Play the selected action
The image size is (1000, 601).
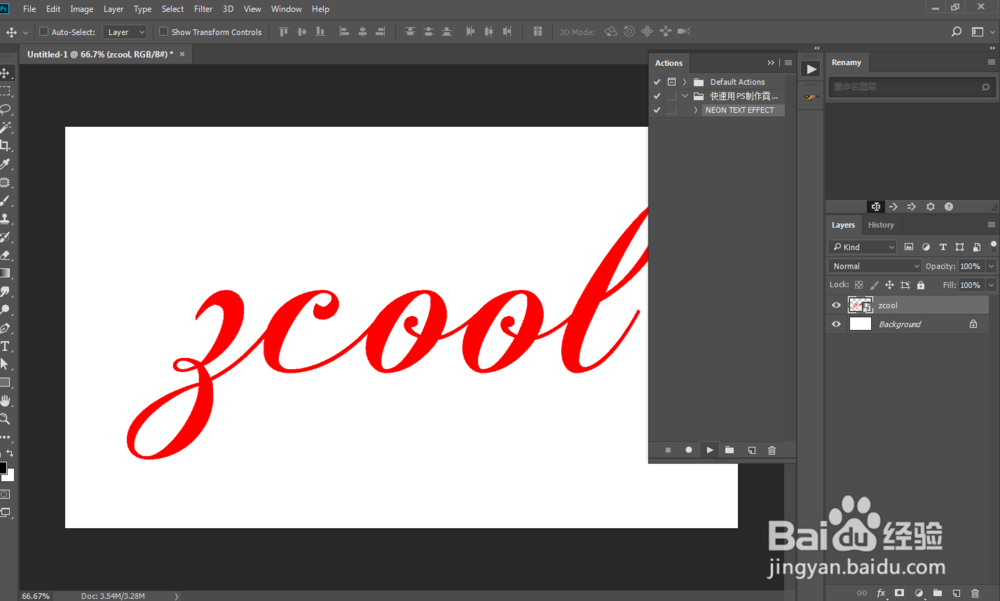pyautogui.click(x=709, y=450)
